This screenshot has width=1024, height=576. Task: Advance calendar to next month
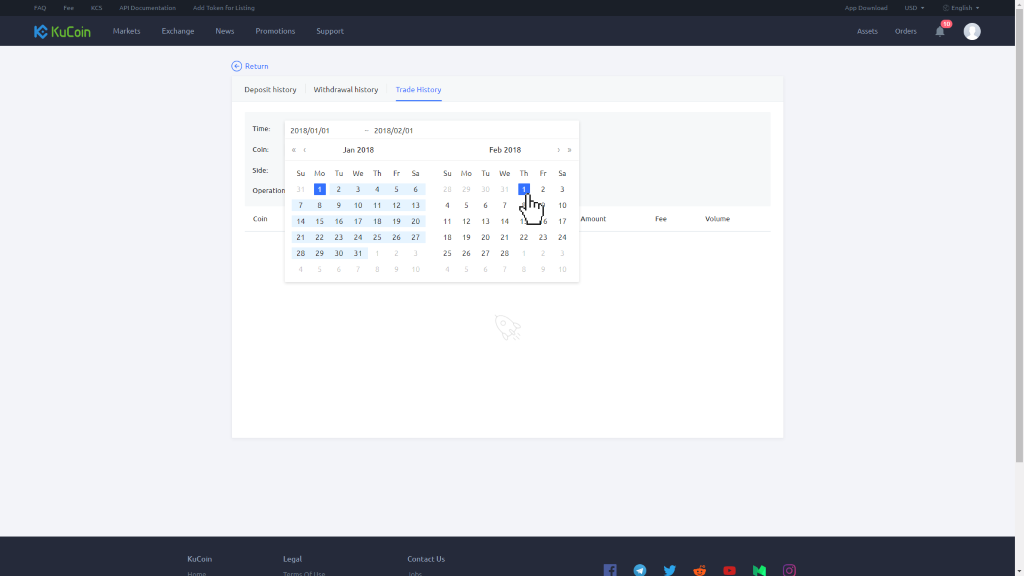558,150
